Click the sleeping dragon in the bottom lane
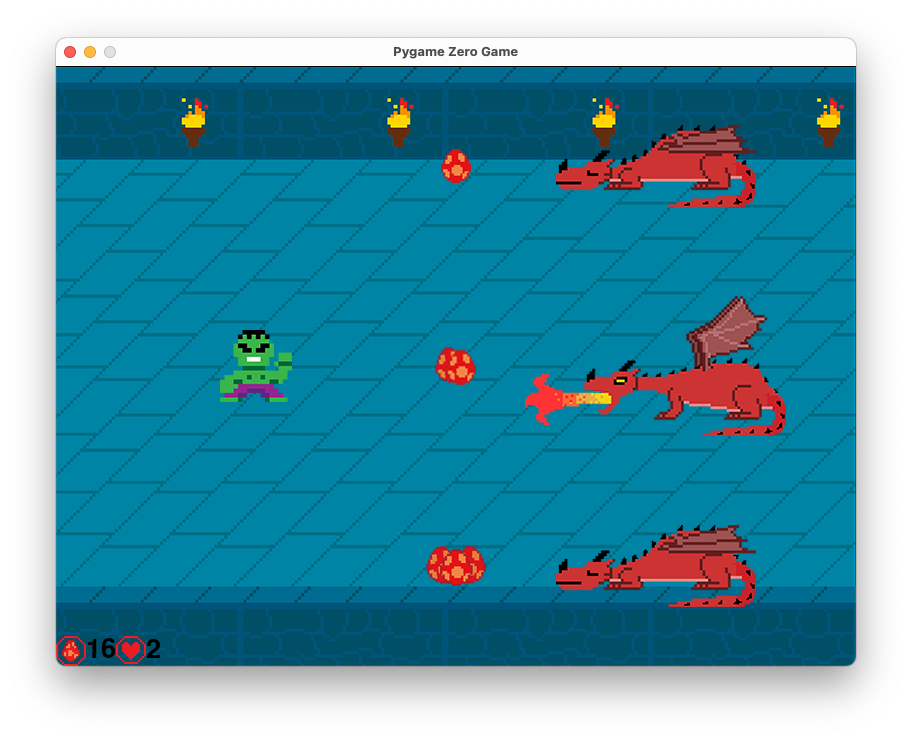 [x=656, y=566]
